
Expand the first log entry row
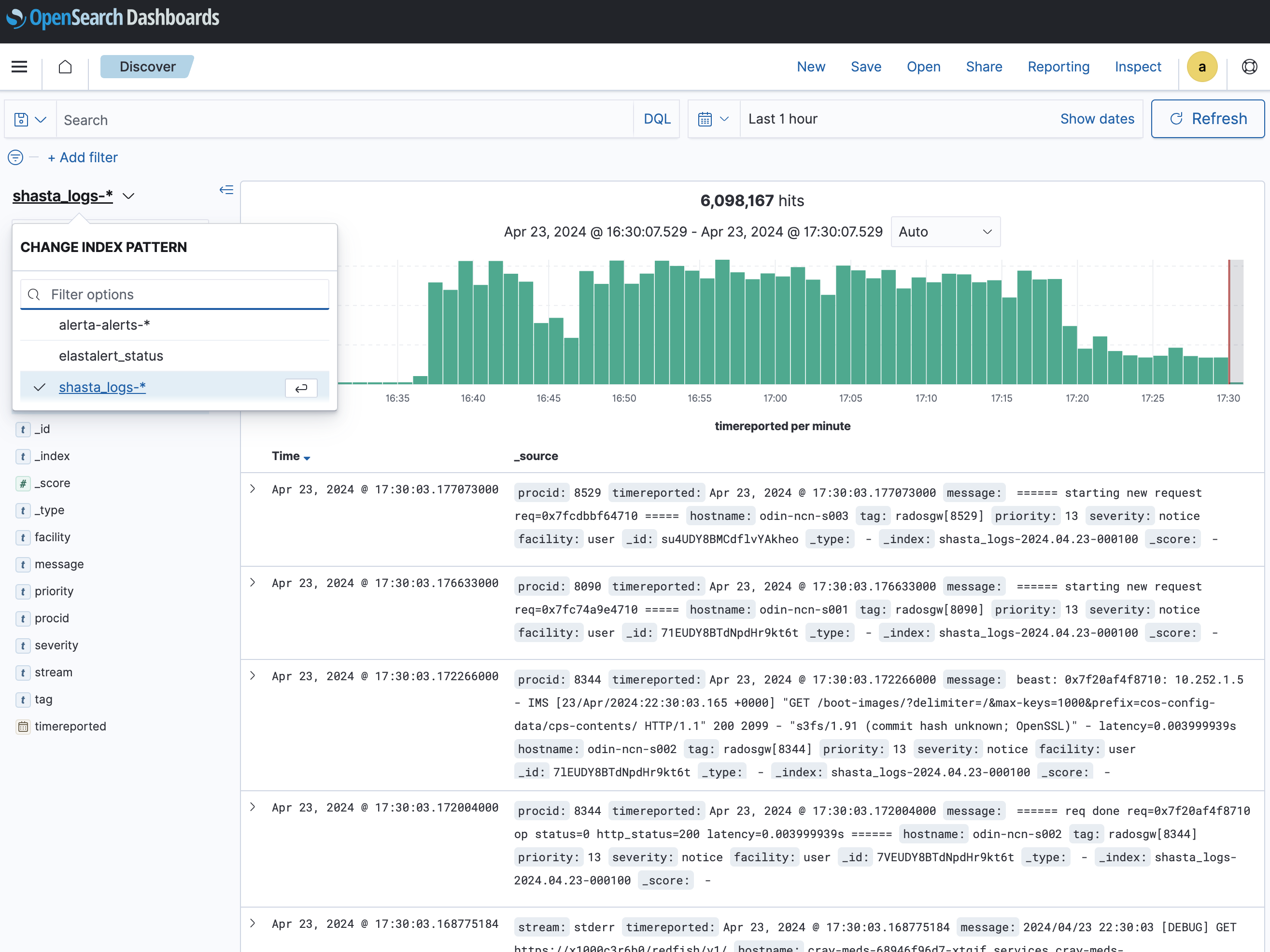coord(253,489)
